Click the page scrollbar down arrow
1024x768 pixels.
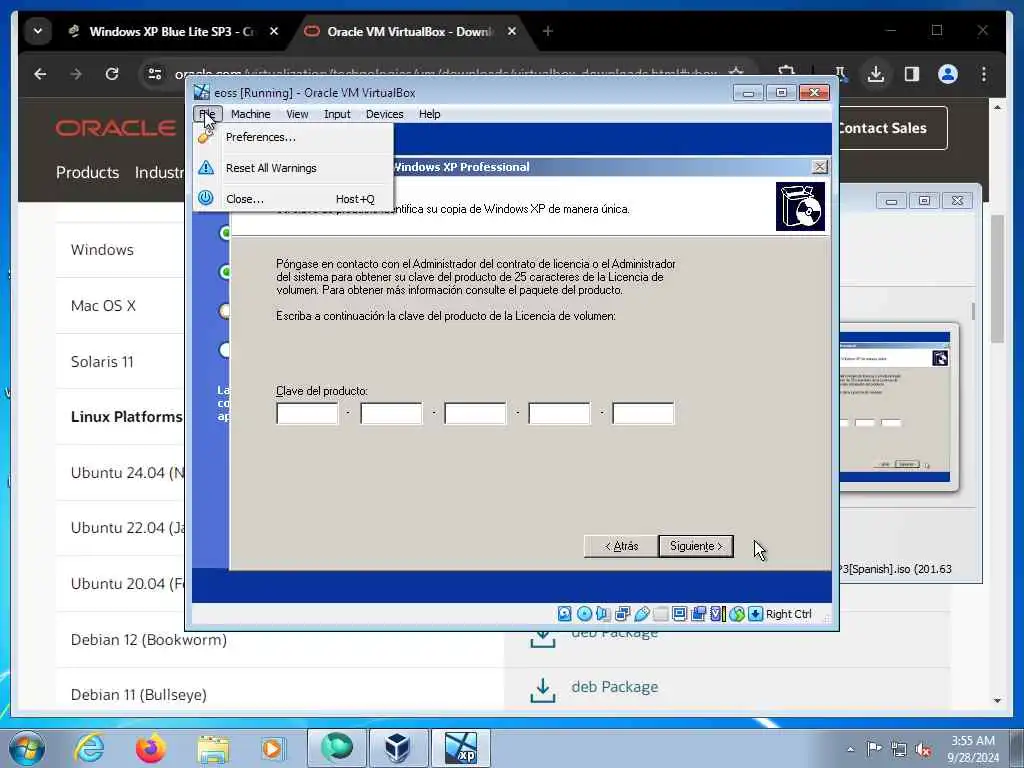point(997,700)
